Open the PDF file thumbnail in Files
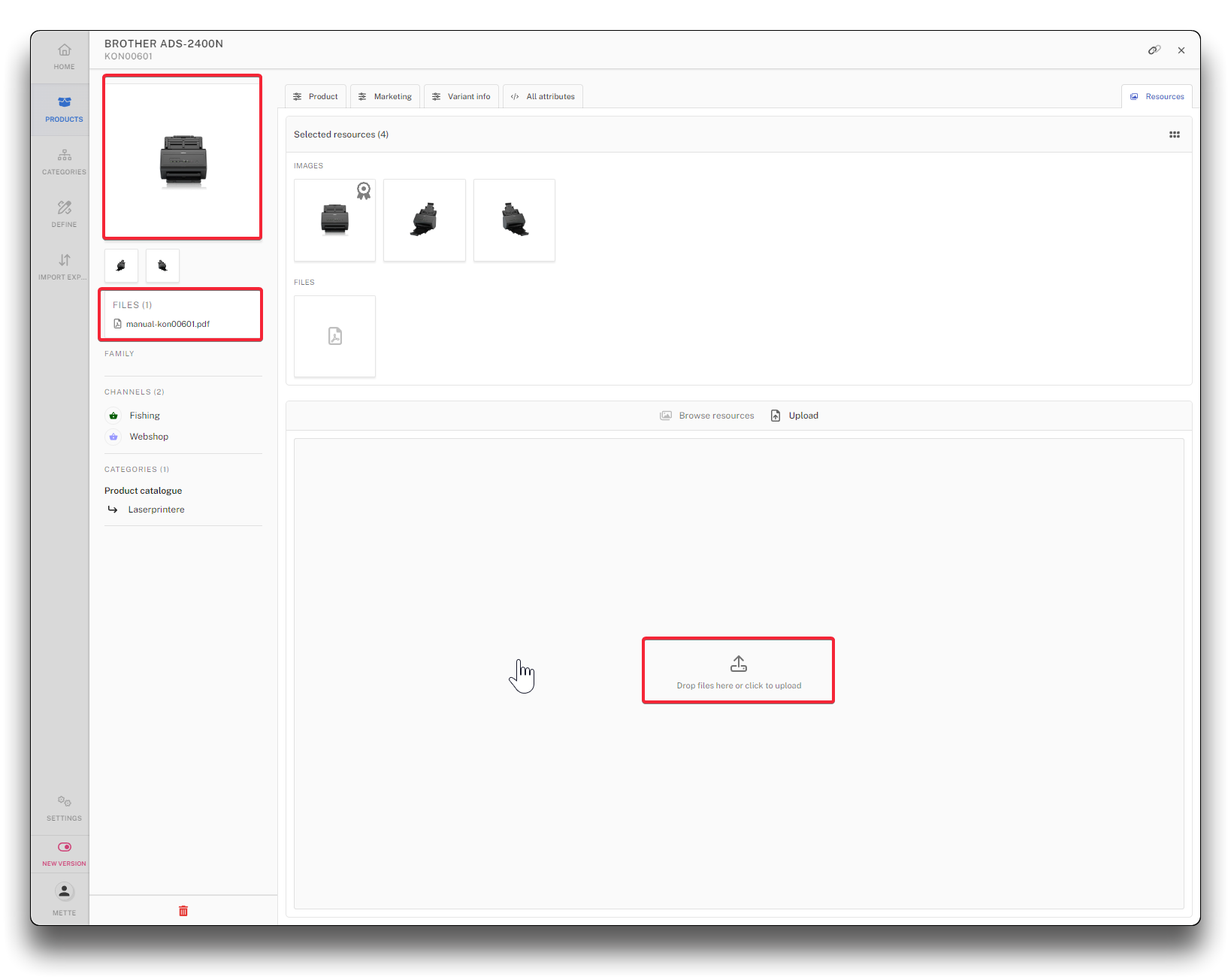Screen dimensions: 1231x980 (x=334, y=336)
